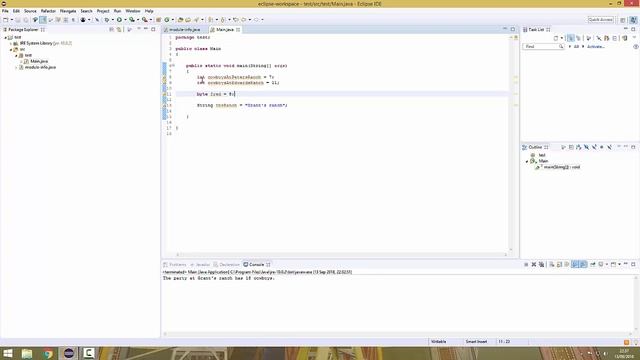This screenshot has height=360, width=640.
Task: Launch Coverage from the toolbar
Action: (132, 20)
